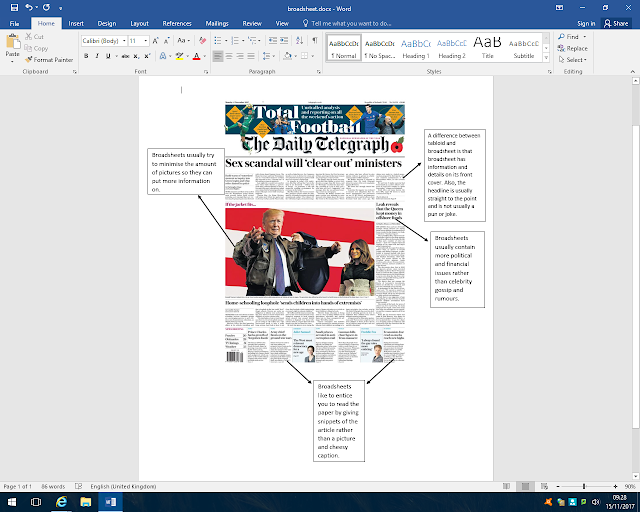Clear all formatting with the eraser icon
Image resolution: width=640 pixels, height=512 pixels.
202,40
